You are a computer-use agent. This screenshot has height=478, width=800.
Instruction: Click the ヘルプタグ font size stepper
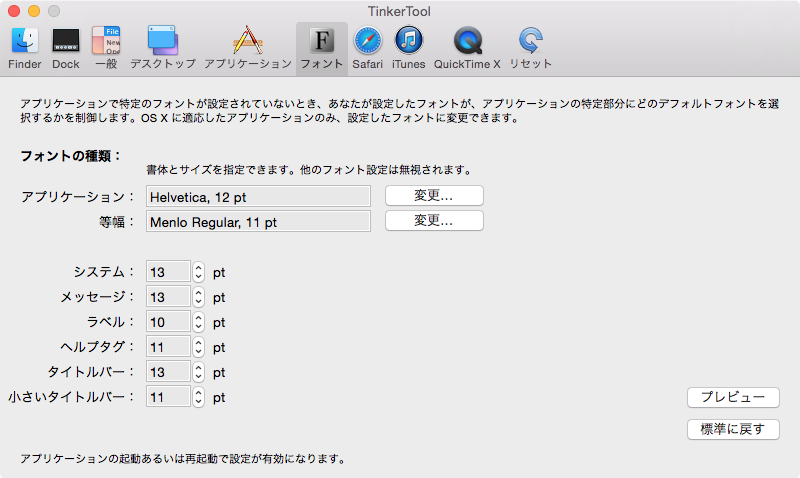[x=198, y=347]
